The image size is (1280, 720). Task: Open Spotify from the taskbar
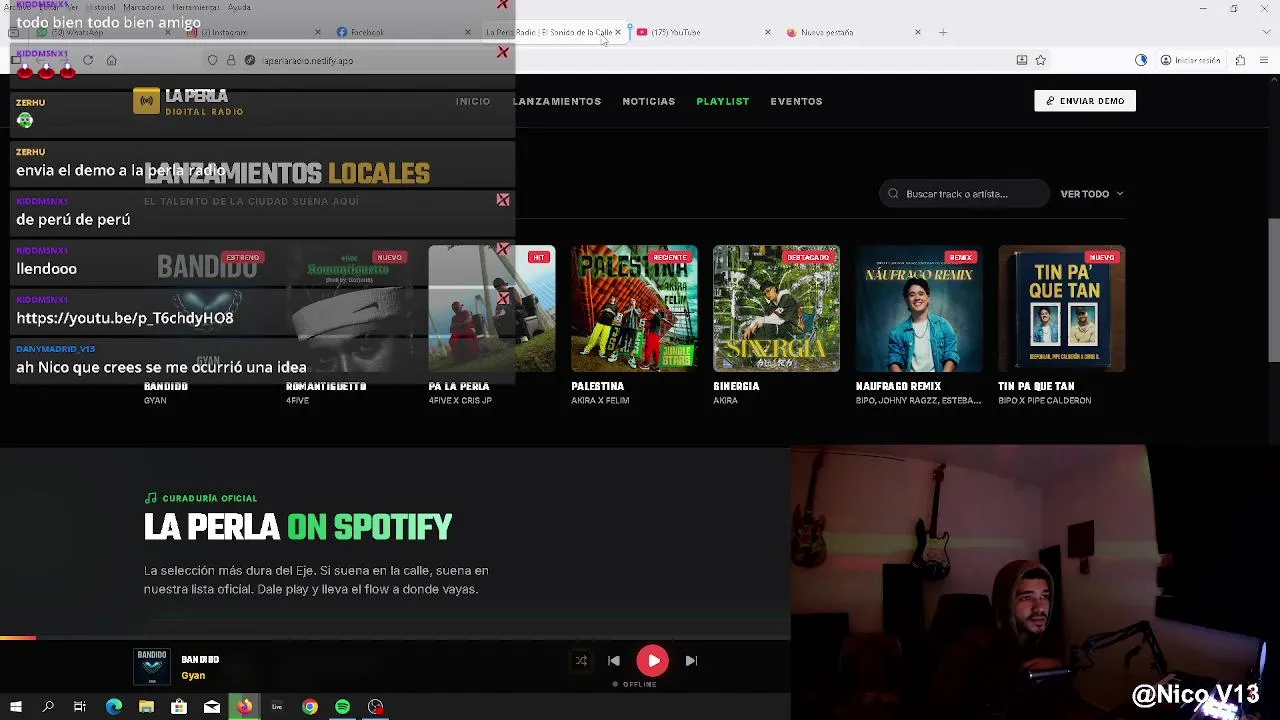pos(343,707)
